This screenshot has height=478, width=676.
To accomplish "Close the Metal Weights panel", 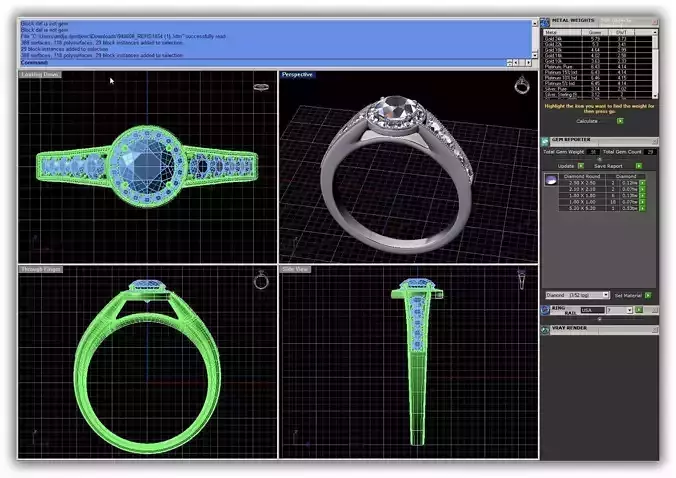I will 655,21.
